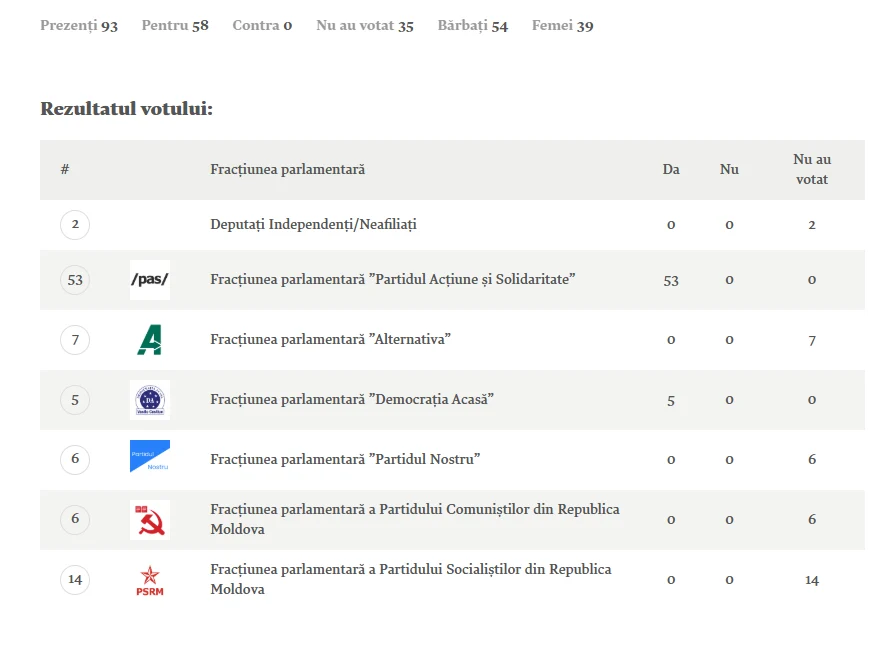
Task: Select the Pentru 58 filter
Action: [175, 26]
